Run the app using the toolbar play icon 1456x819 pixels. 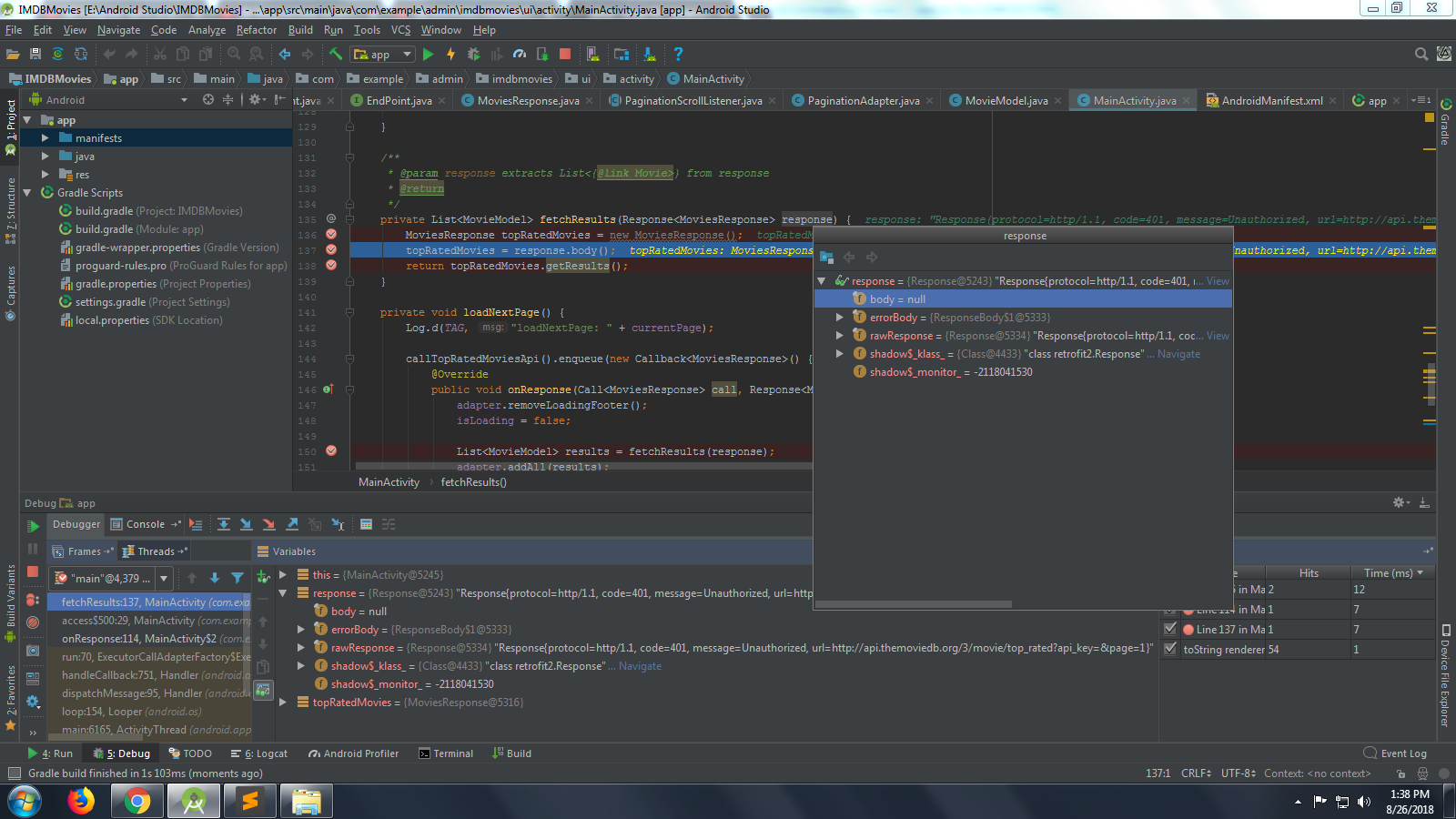coord(428,54)
